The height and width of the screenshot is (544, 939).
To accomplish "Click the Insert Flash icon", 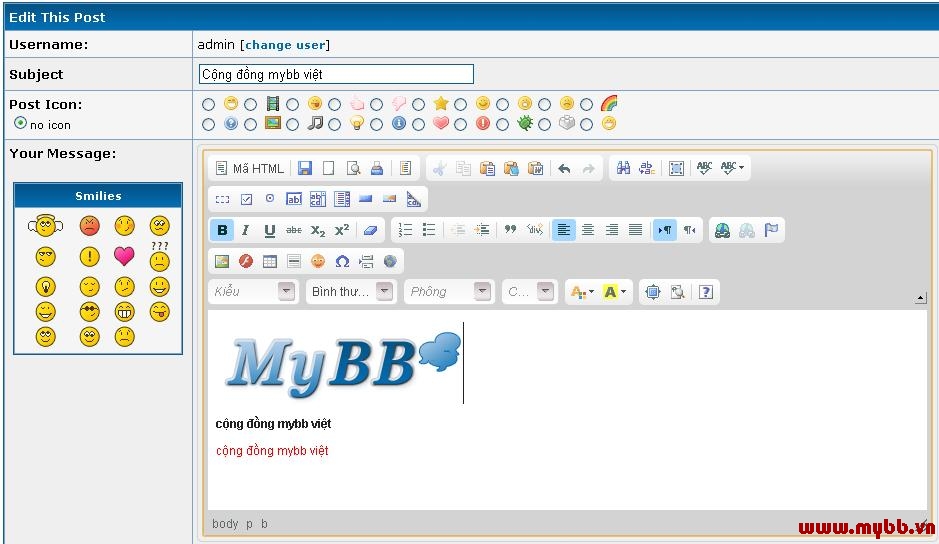I will 246,261.
